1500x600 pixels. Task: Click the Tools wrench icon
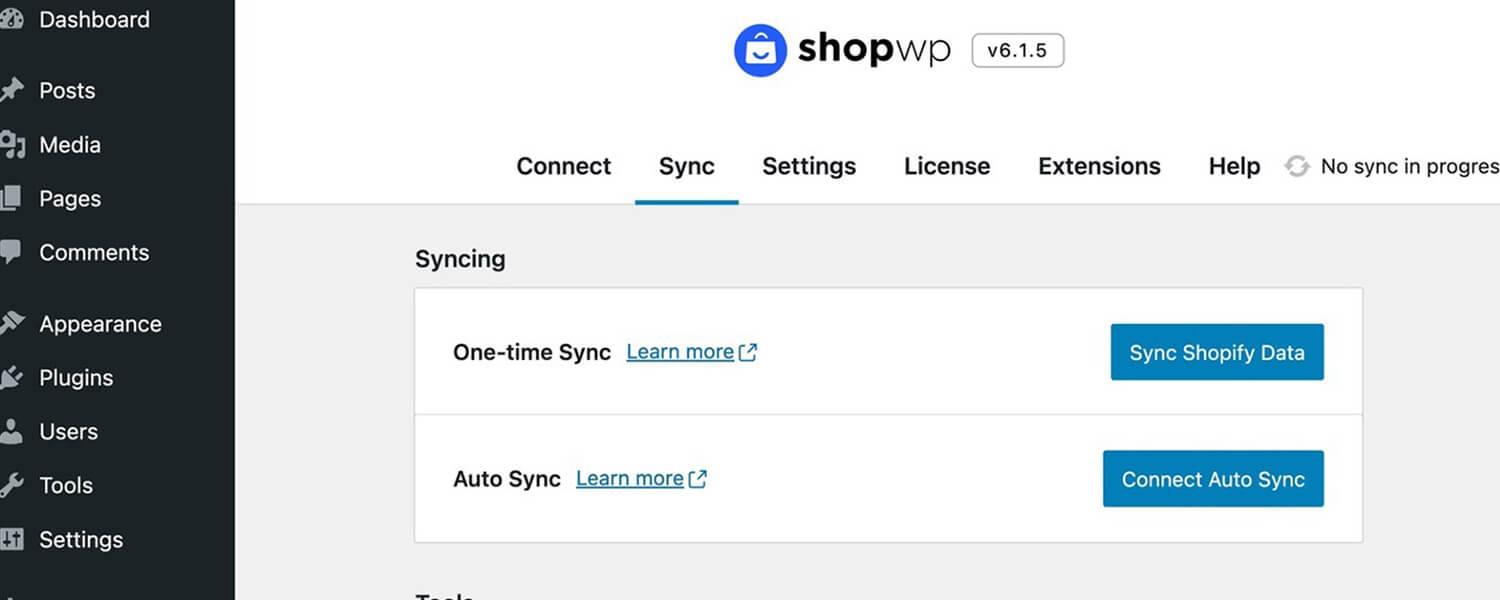pyautogui.click(x=11, y=486)
